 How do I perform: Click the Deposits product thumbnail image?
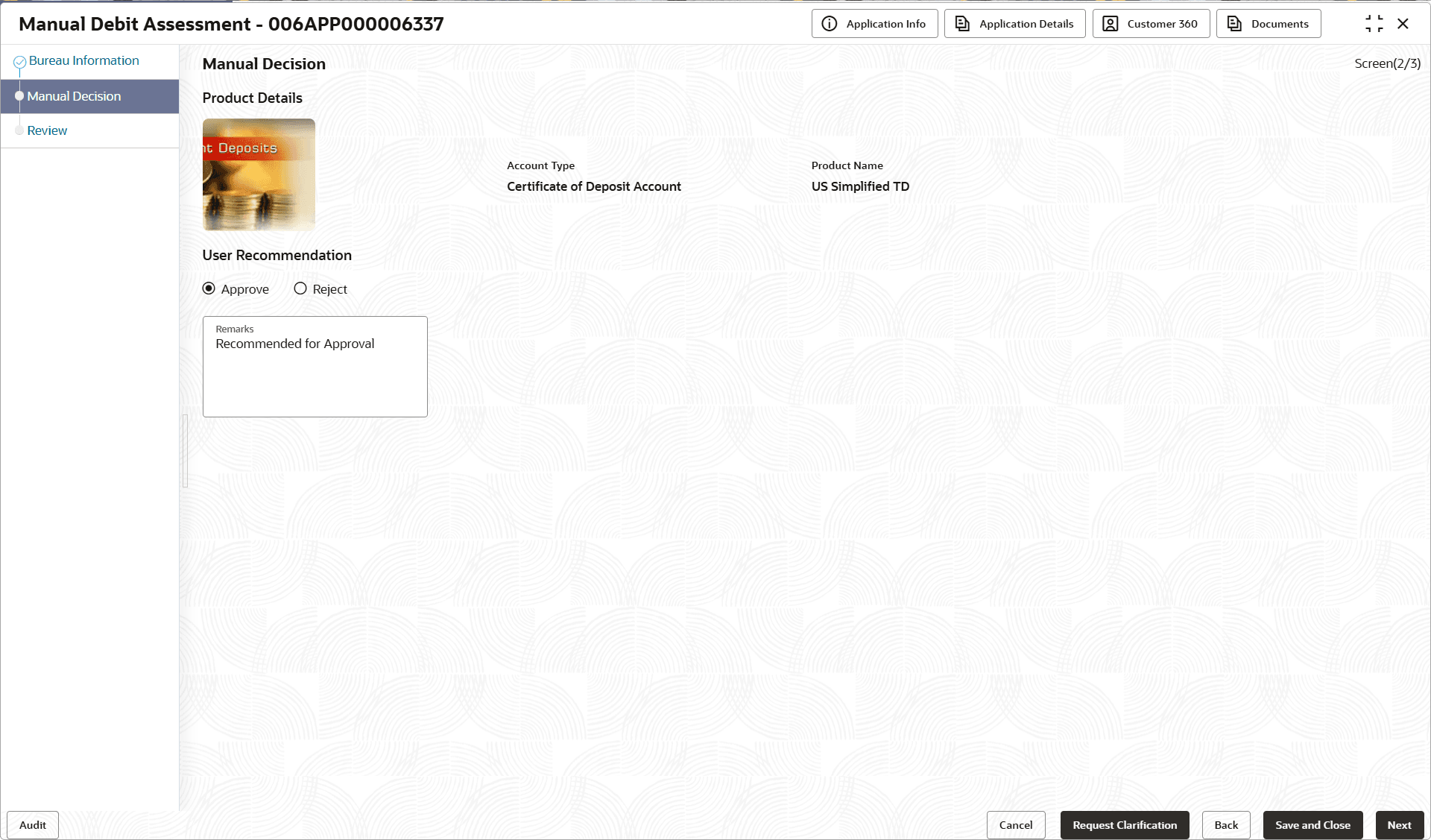coord(259,174)
